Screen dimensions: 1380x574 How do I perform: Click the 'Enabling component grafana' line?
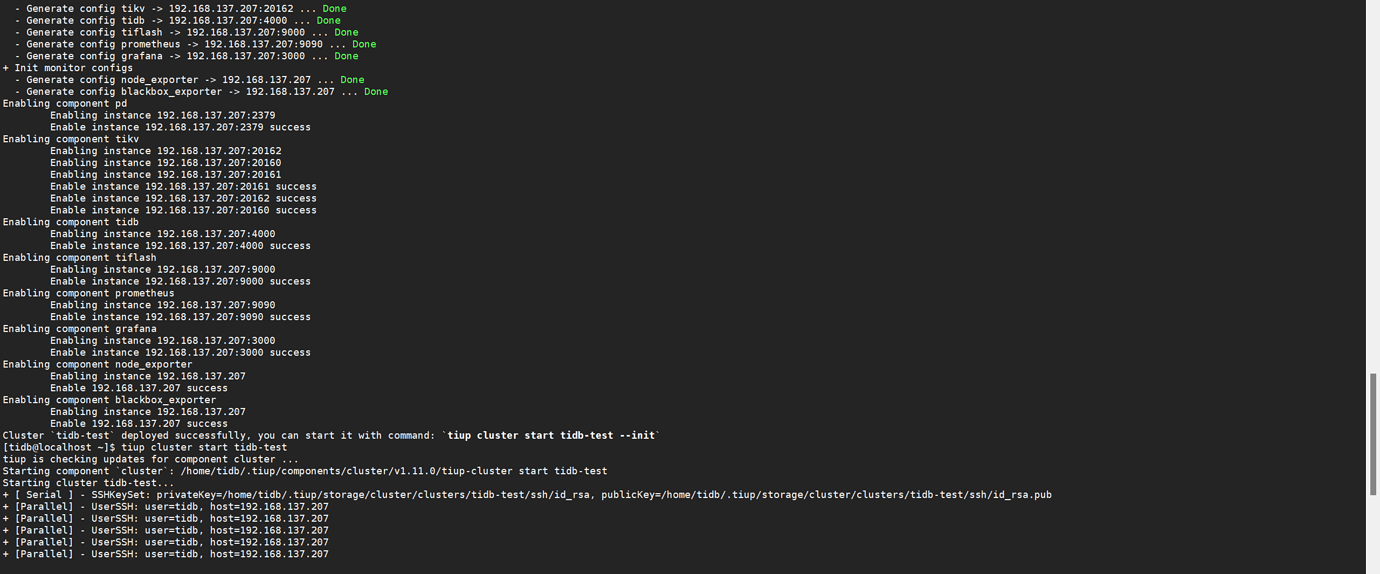(80, 329)
